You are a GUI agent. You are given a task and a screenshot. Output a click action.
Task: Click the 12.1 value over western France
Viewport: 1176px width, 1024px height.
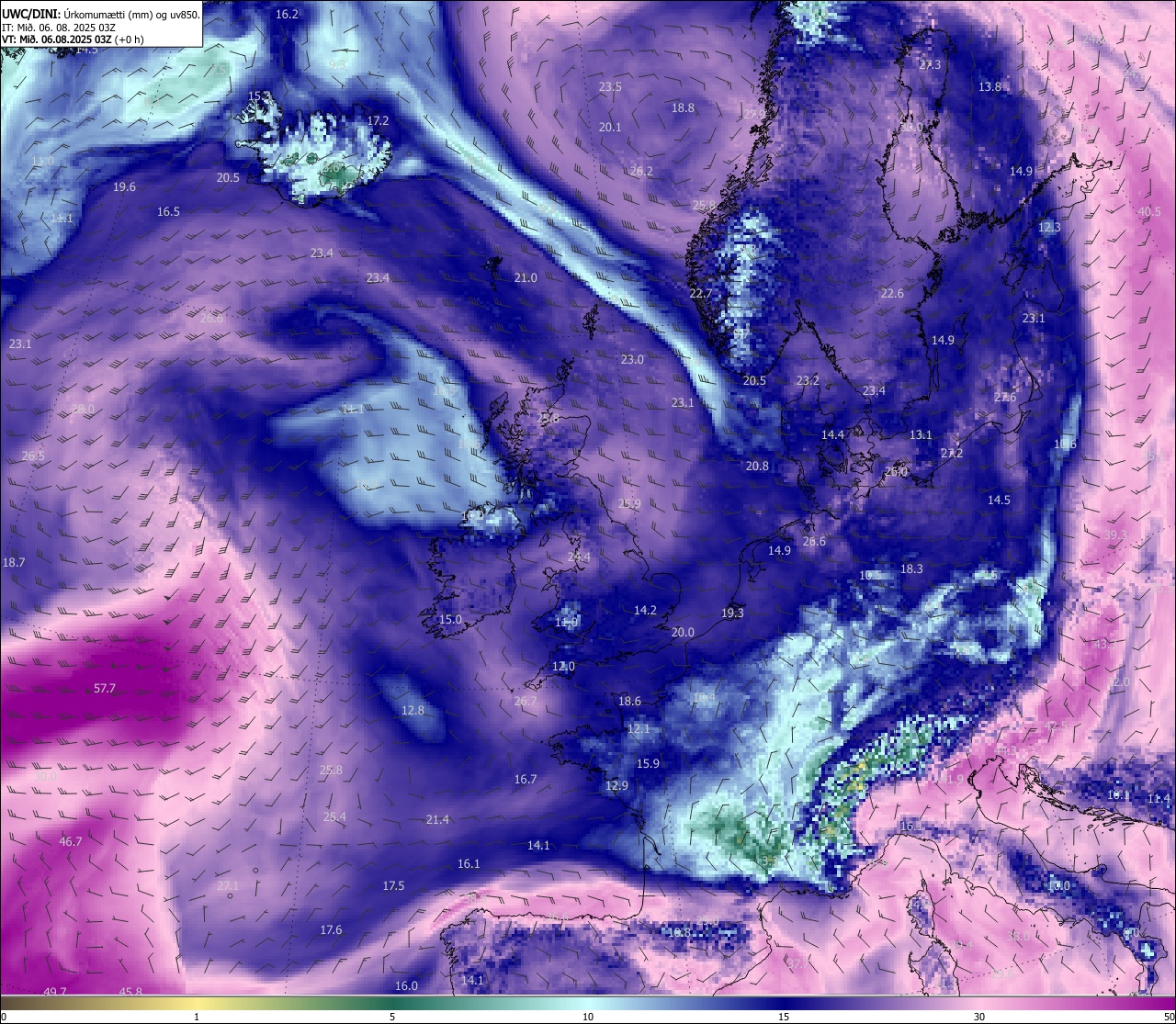pos(639,729)
